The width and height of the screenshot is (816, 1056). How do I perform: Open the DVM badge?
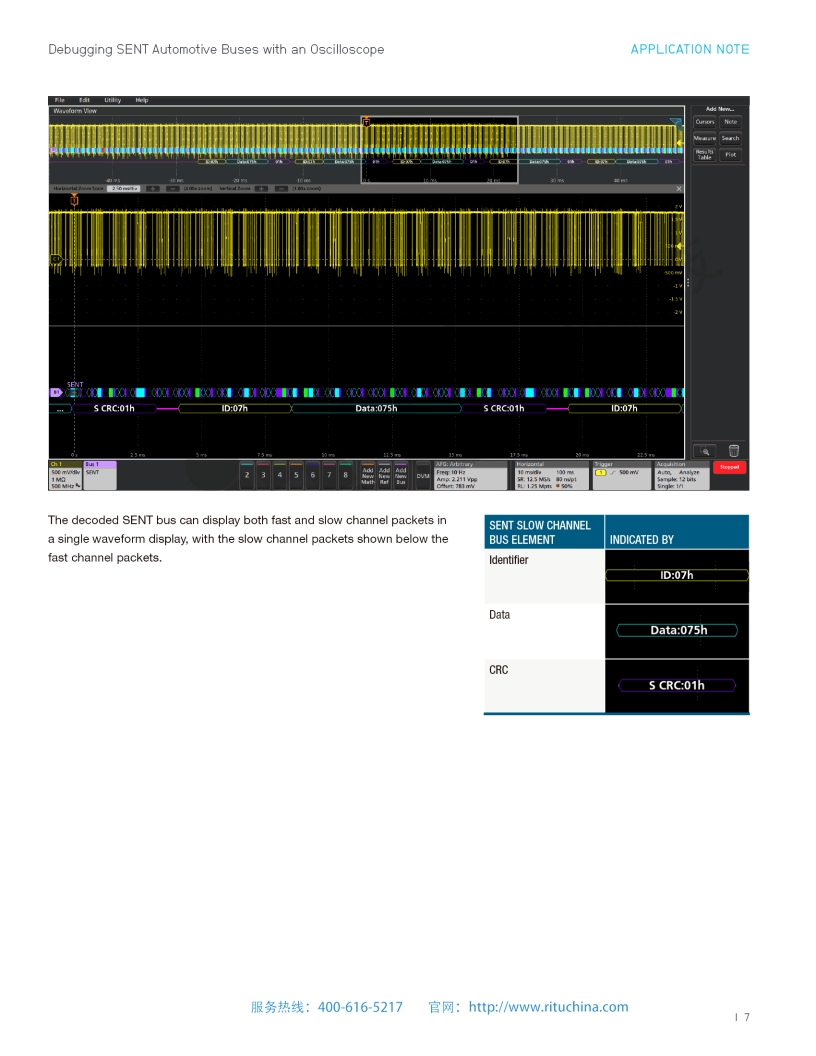tap(423, 475)
